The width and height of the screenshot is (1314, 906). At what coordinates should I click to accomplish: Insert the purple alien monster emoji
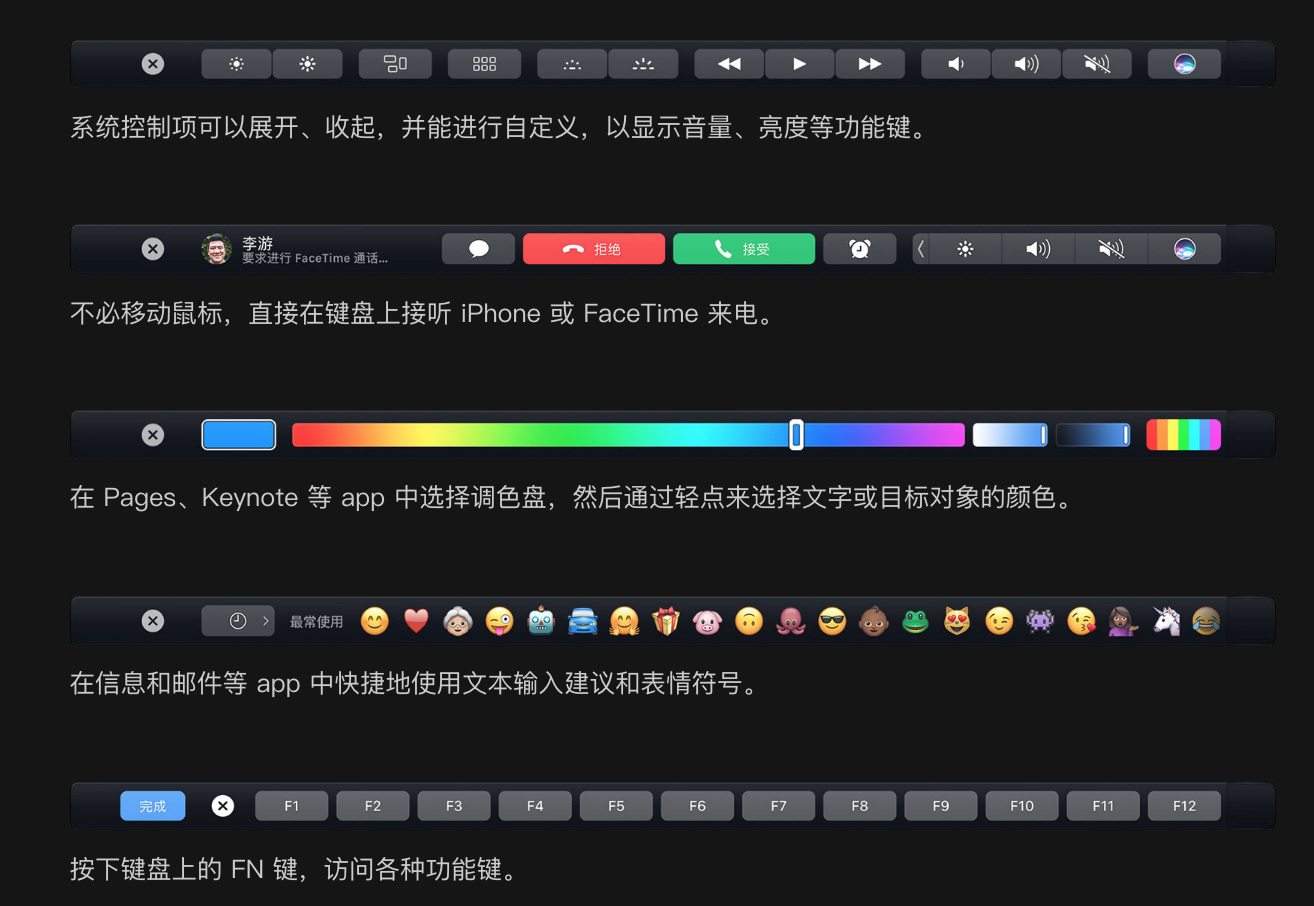1040,621
